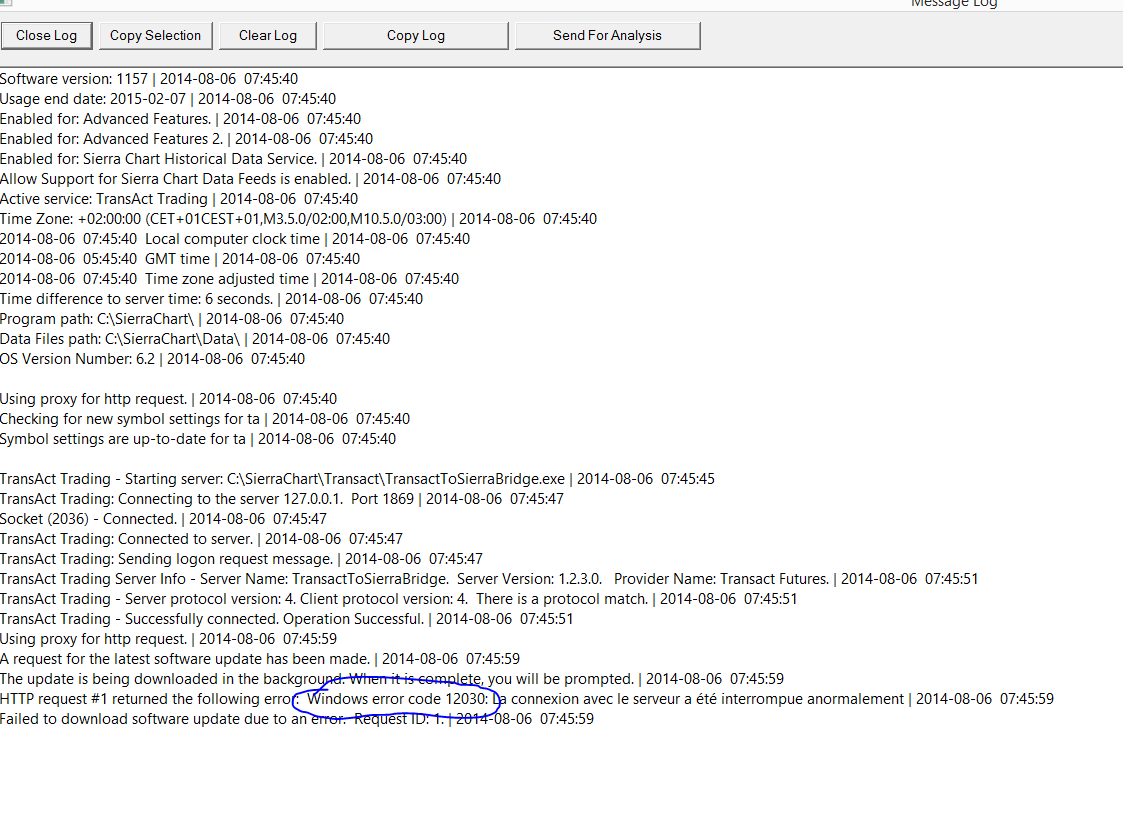
Task: Select 'Connecting to the server 127.0.0.1' line
Action: (282, 500)
